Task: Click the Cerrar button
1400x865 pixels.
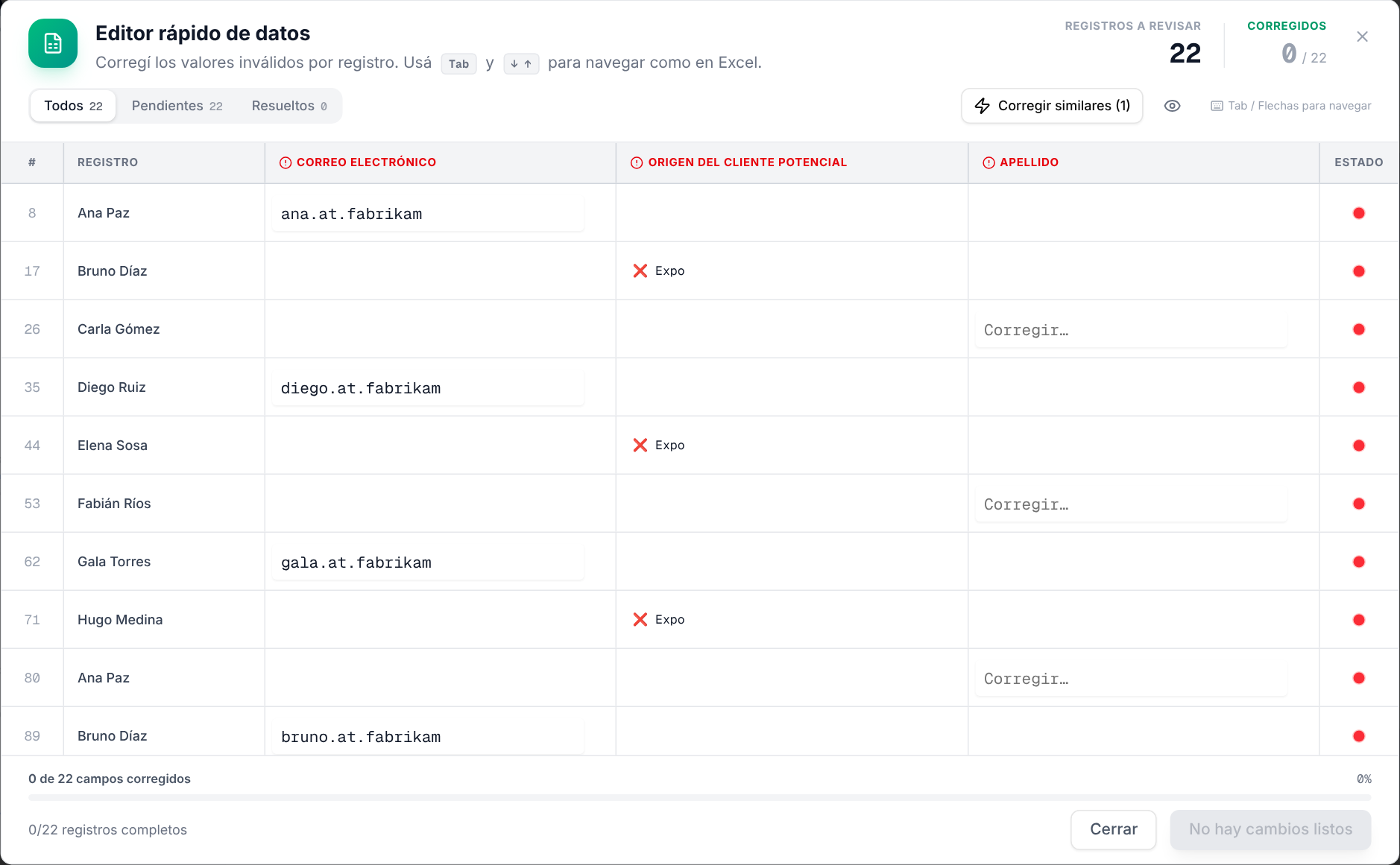Action: click(x=1114, y=829)
